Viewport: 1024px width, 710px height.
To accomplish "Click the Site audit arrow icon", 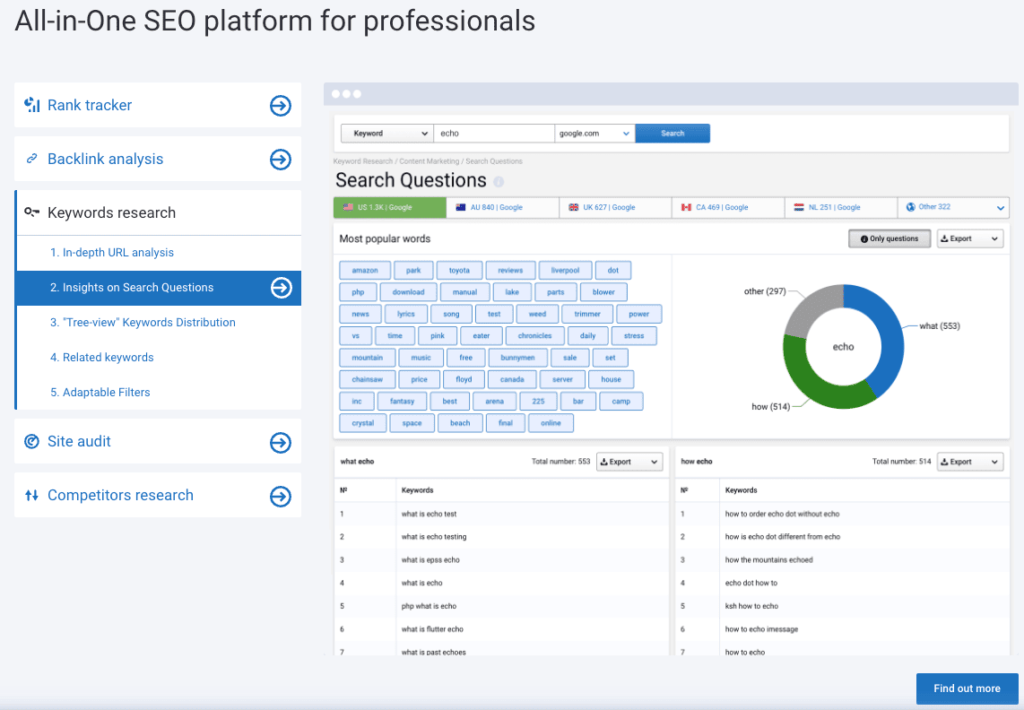I will (x=280, y=442).
